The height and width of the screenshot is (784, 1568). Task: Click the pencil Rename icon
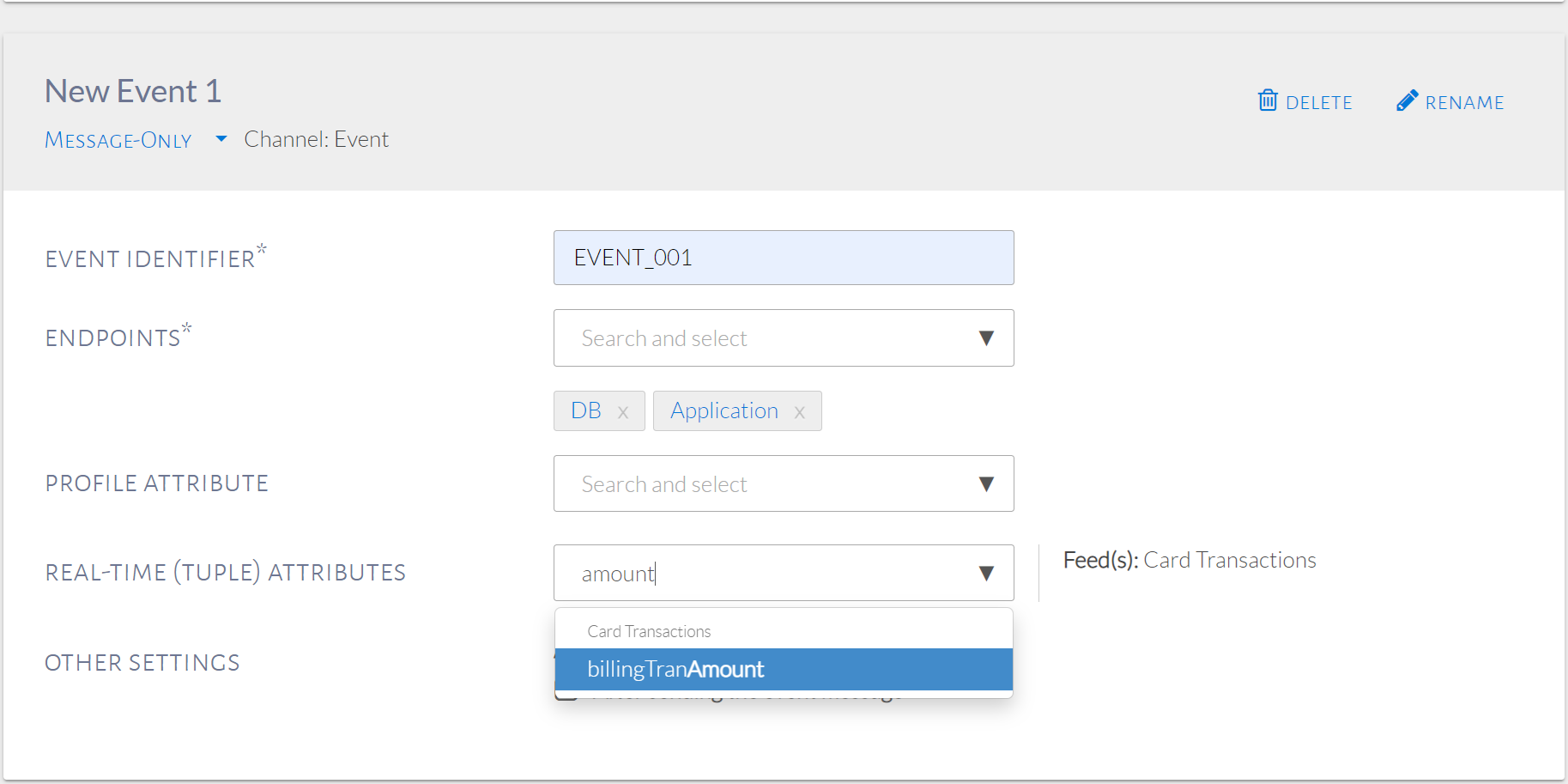tap(1407, 100)
